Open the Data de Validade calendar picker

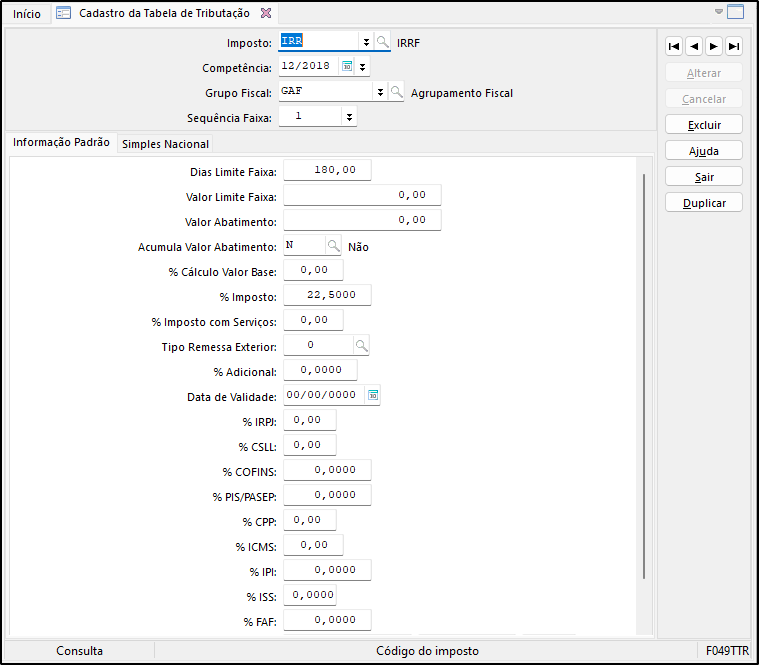(x=372, y=395)
